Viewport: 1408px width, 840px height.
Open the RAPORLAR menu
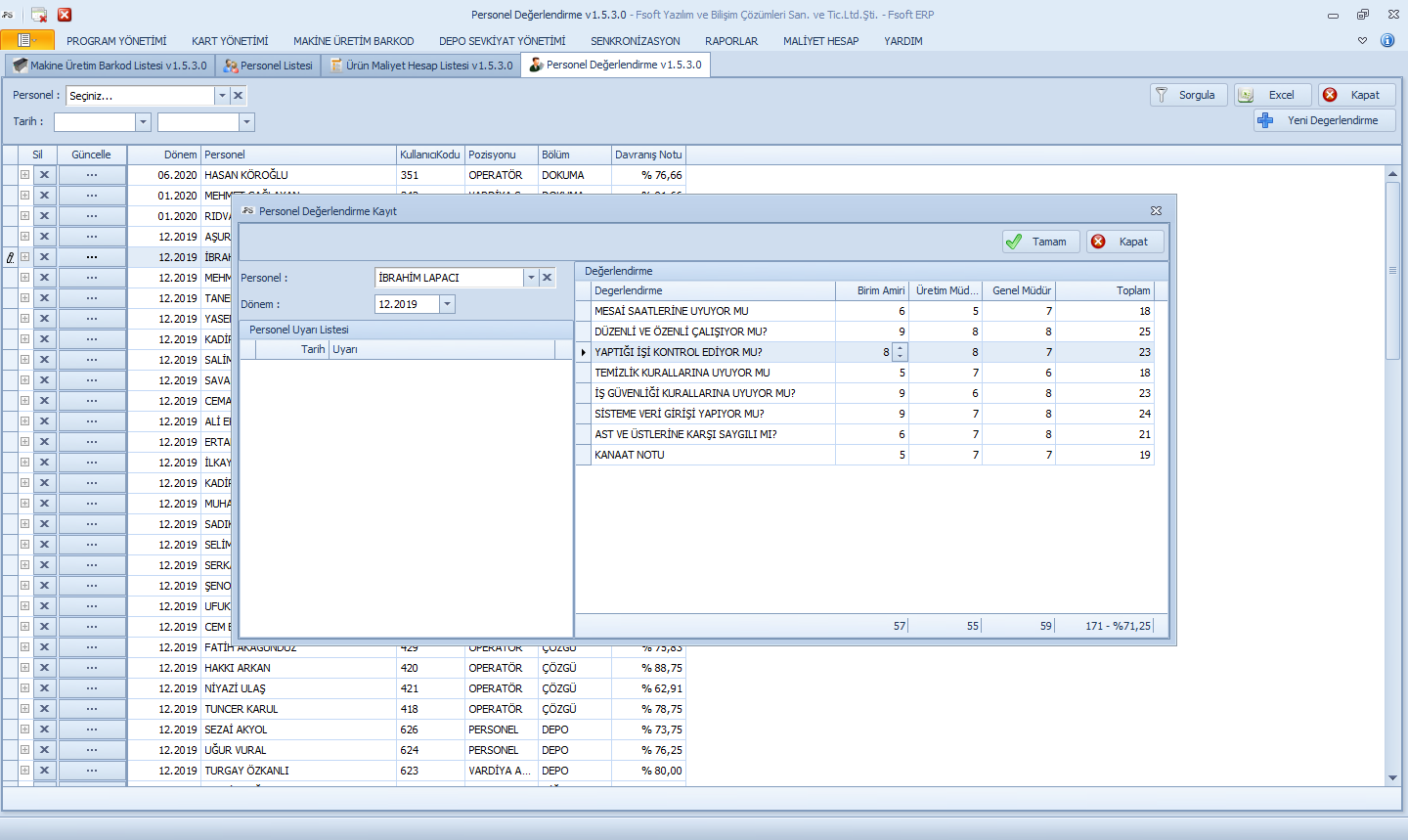click(730, 41)
